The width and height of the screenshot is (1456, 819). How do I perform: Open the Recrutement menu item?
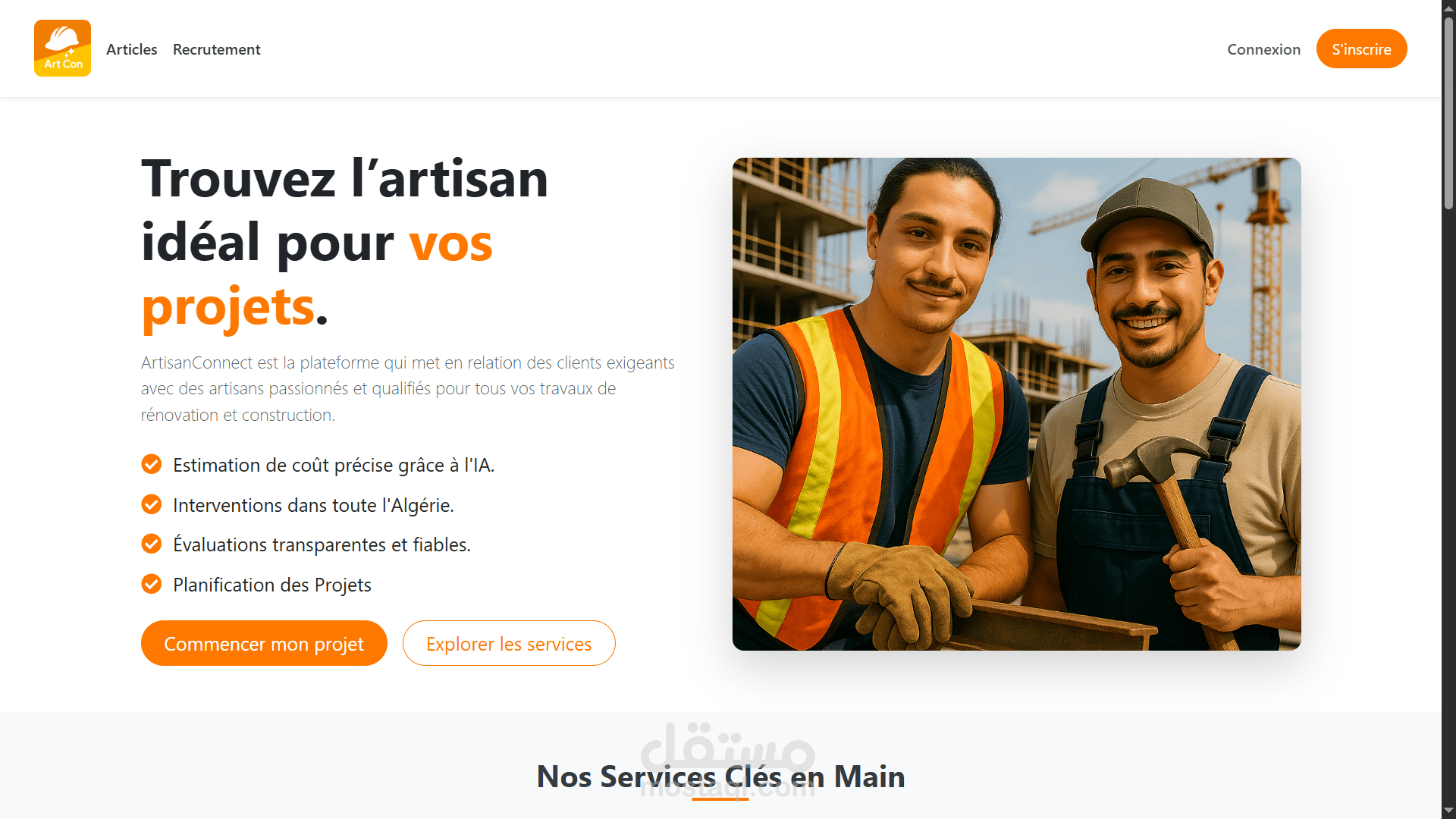(217, 49)
